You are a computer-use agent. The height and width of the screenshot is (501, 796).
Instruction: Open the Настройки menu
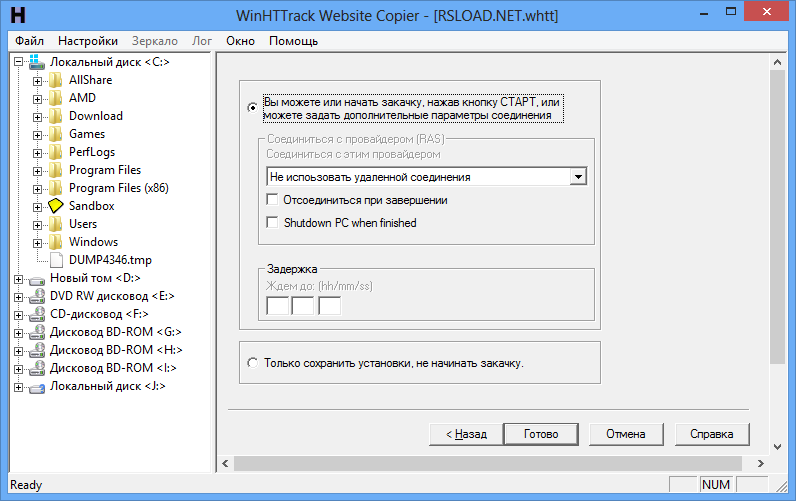pyautogui.click(x=88, y=41)
